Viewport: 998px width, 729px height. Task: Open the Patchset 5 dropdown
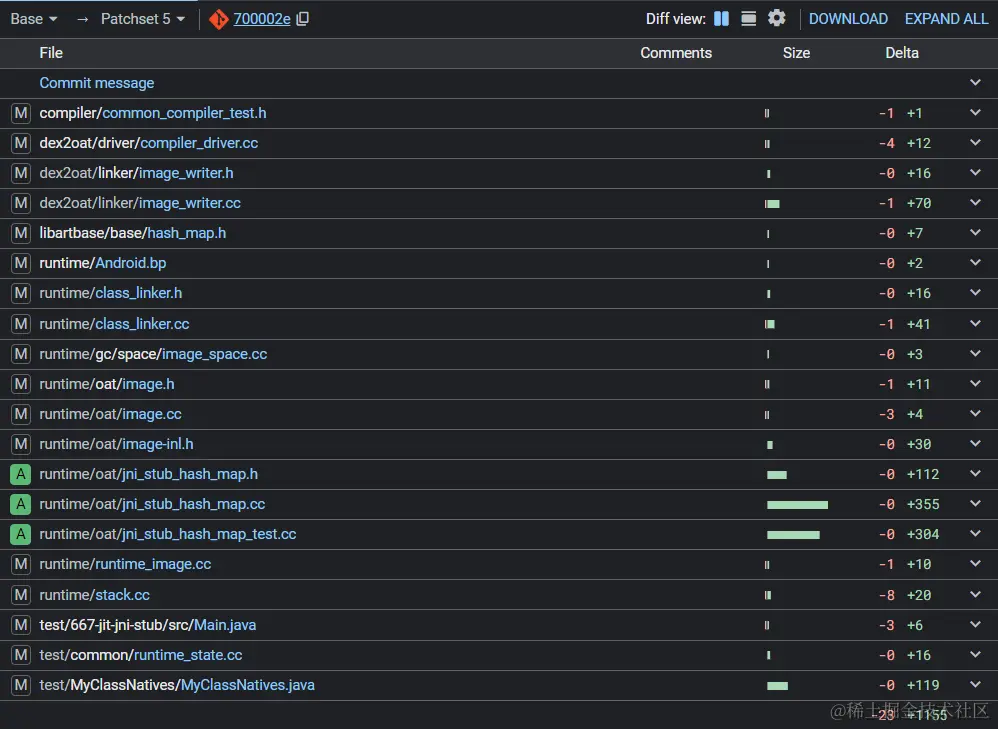click(x=143, y=19)
